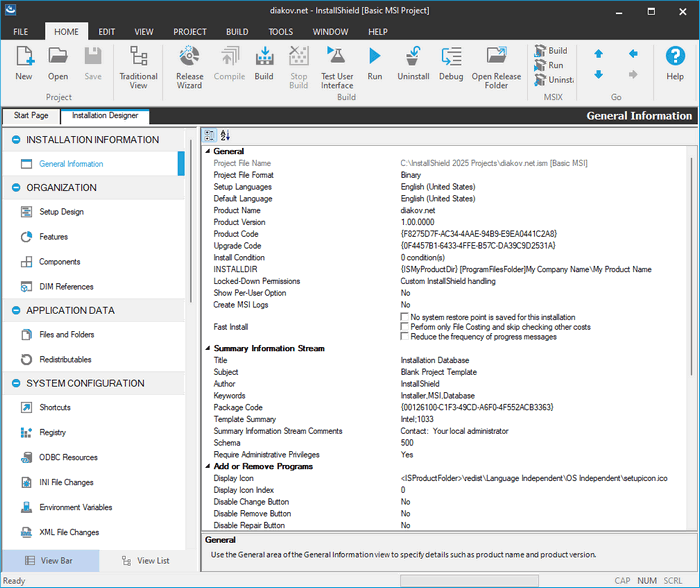
Task: Check Perform only File Costing option
Action: pyautogui.click(x=404, y=327)
